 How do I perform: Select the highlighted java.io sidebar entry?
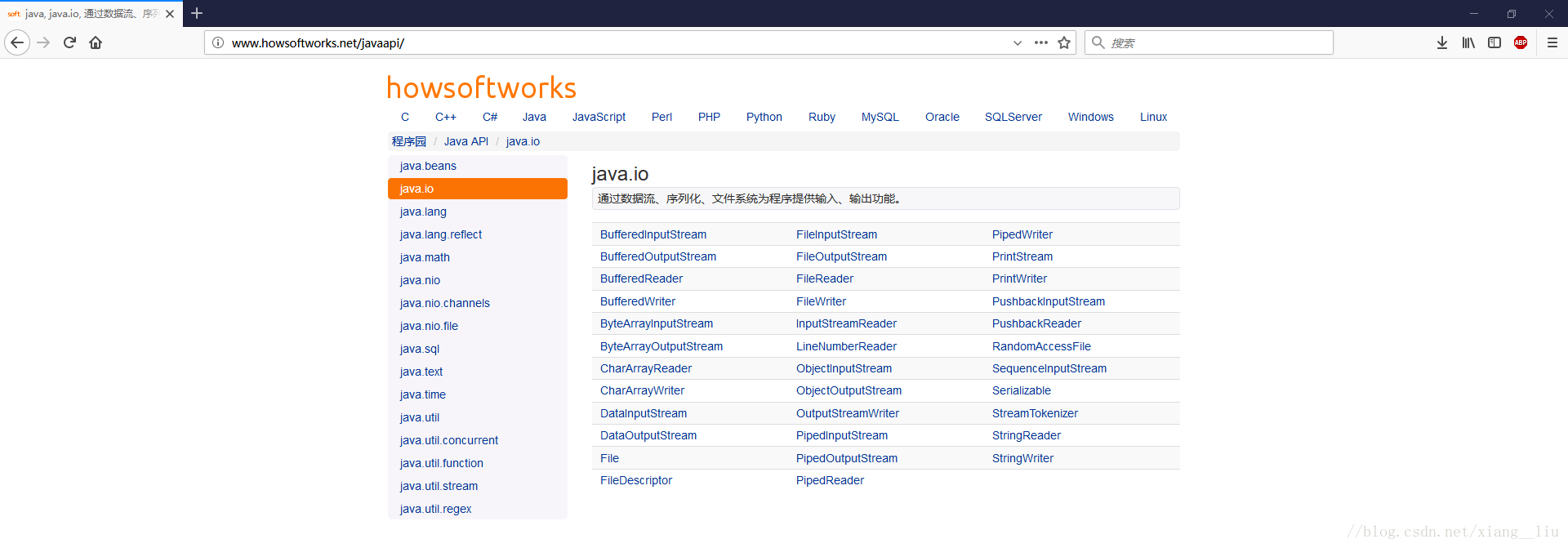coord(478,189)
